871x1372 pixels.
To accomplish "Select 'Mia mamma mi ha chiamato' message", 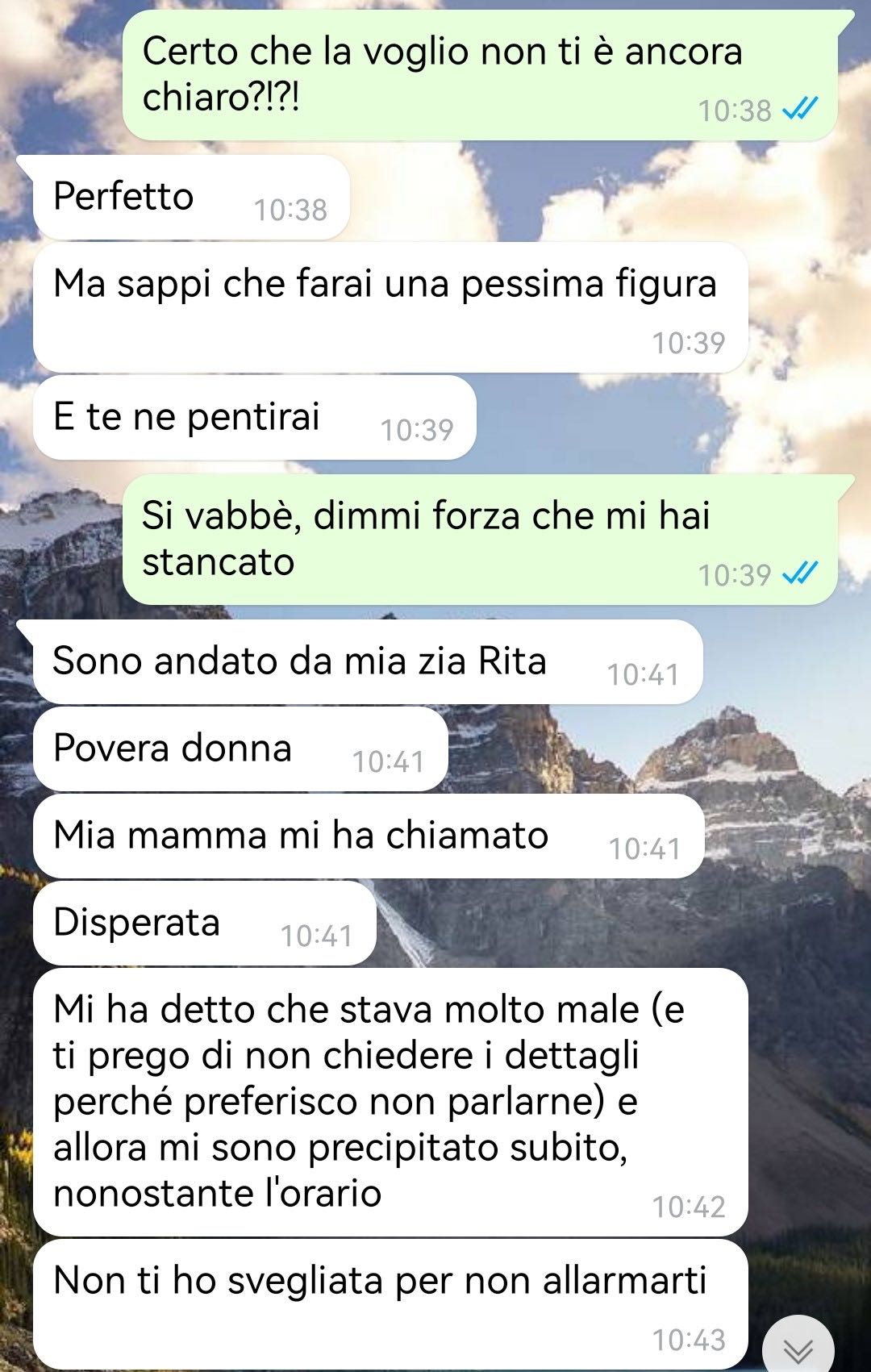I will (x=369, y=836).
